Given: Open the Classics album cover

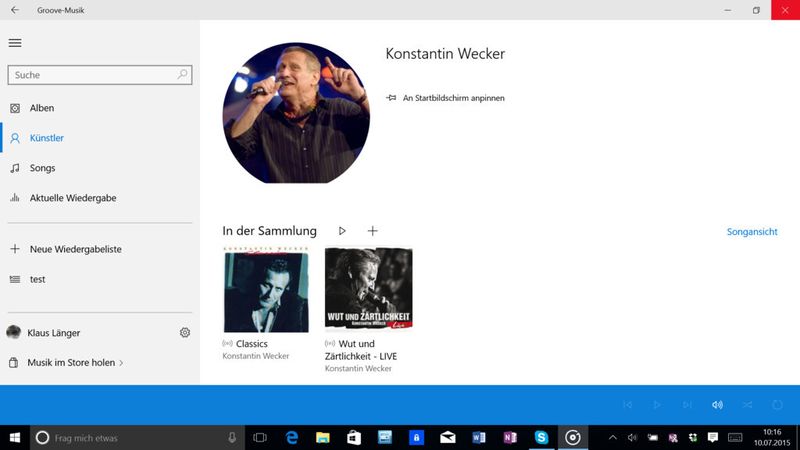Looking at the screenshot, I should (266, 290).
